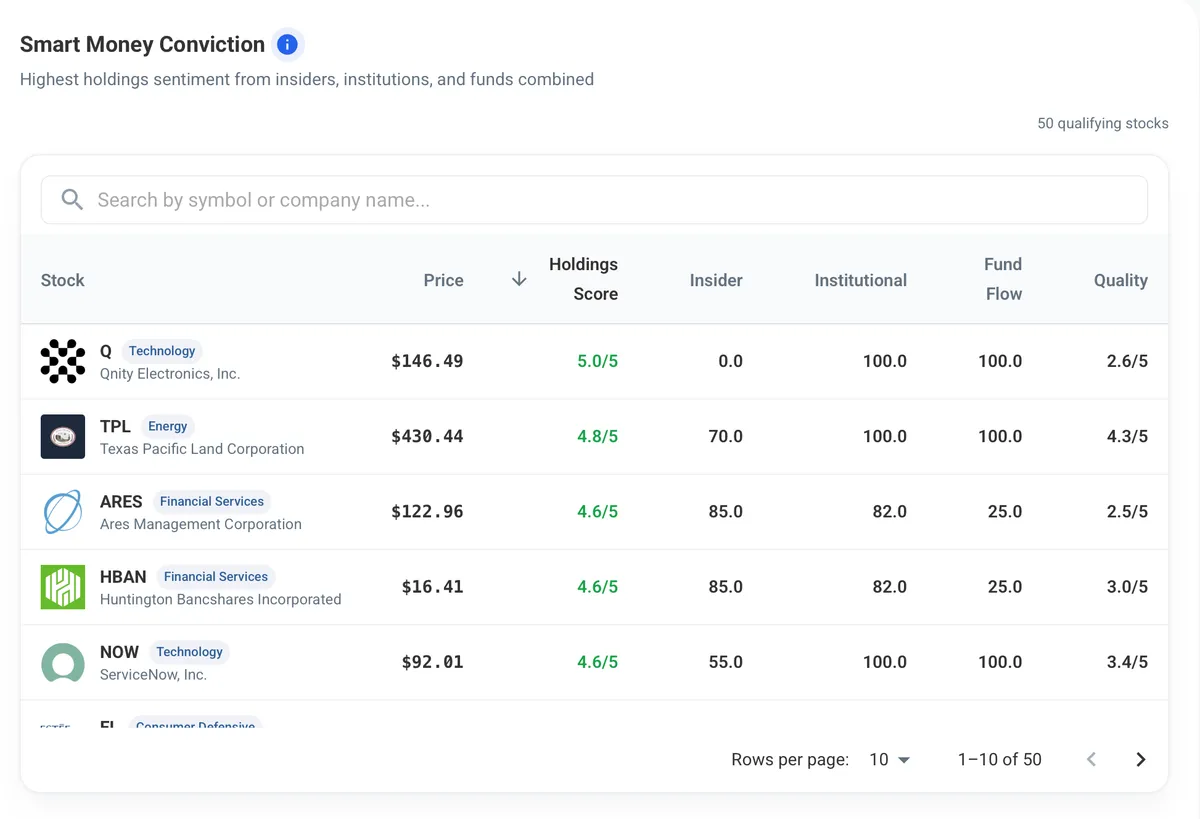Click the info icon beside Smart Money Conviction
1200x819 pixels.
tap(287, 44)
